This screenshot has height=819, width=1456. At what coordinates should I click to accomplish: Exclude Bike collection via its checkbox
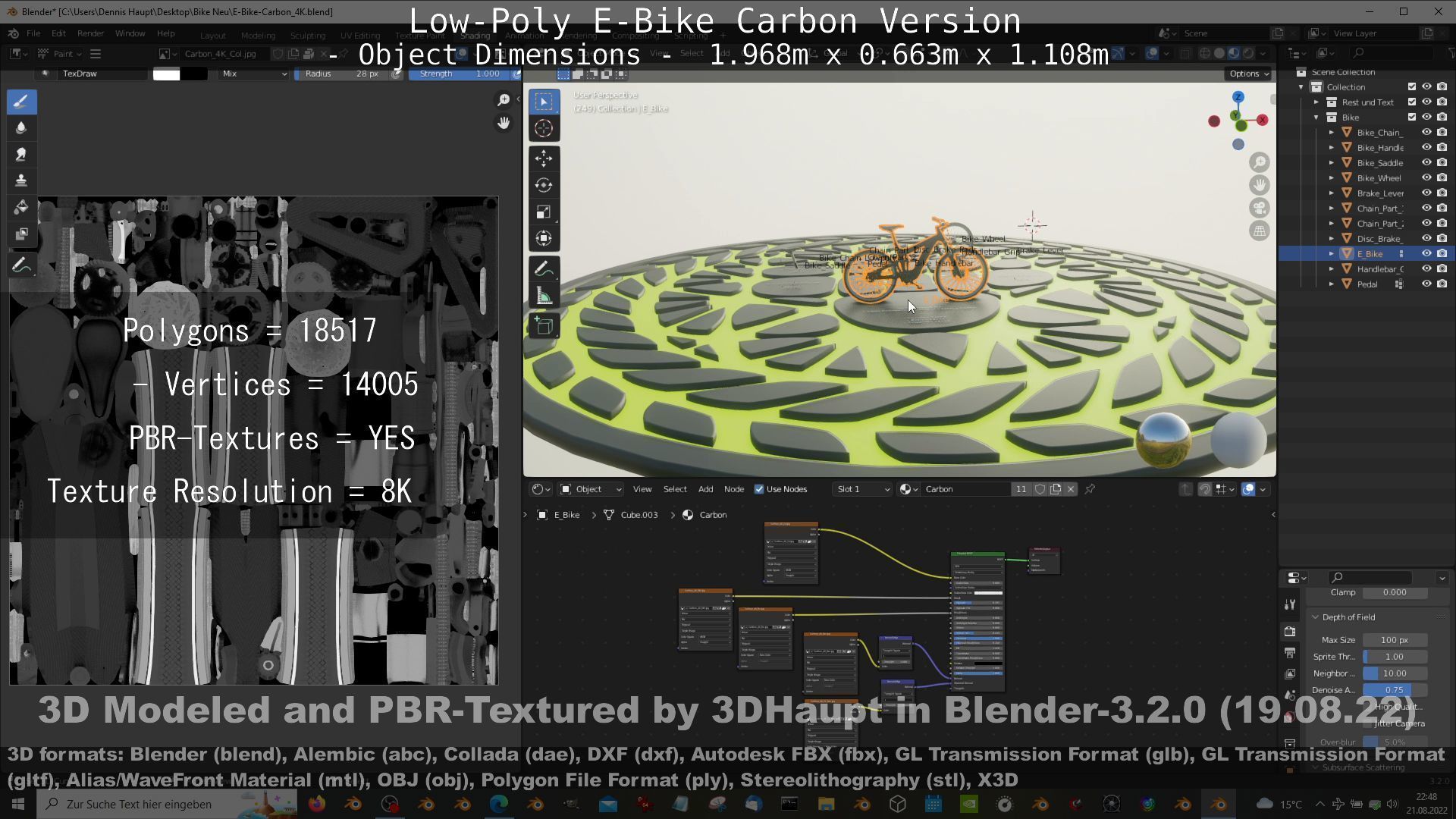point(1412,117)
